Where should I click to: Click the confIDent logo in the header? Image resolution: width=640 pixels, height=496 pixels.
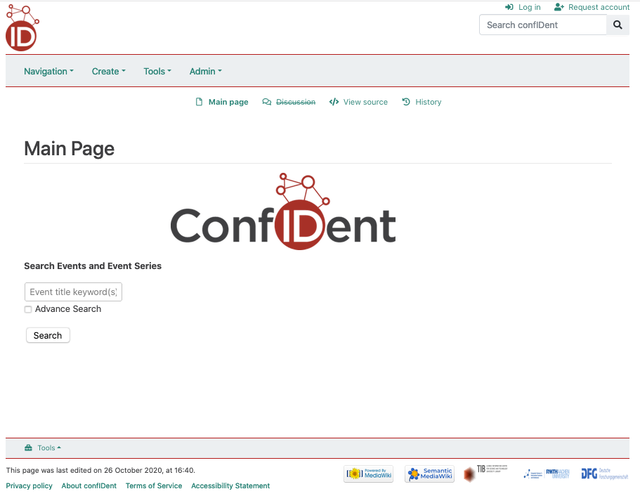click(22, 27)
